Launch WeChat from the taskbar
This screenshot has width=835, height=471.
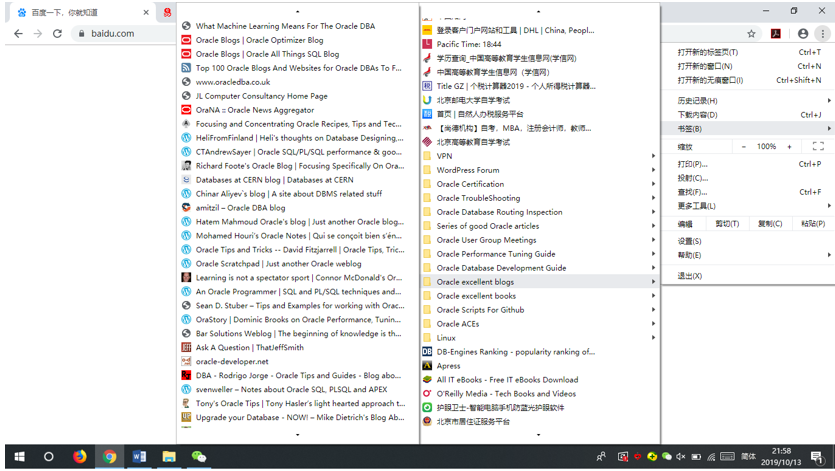coord(199,457)
